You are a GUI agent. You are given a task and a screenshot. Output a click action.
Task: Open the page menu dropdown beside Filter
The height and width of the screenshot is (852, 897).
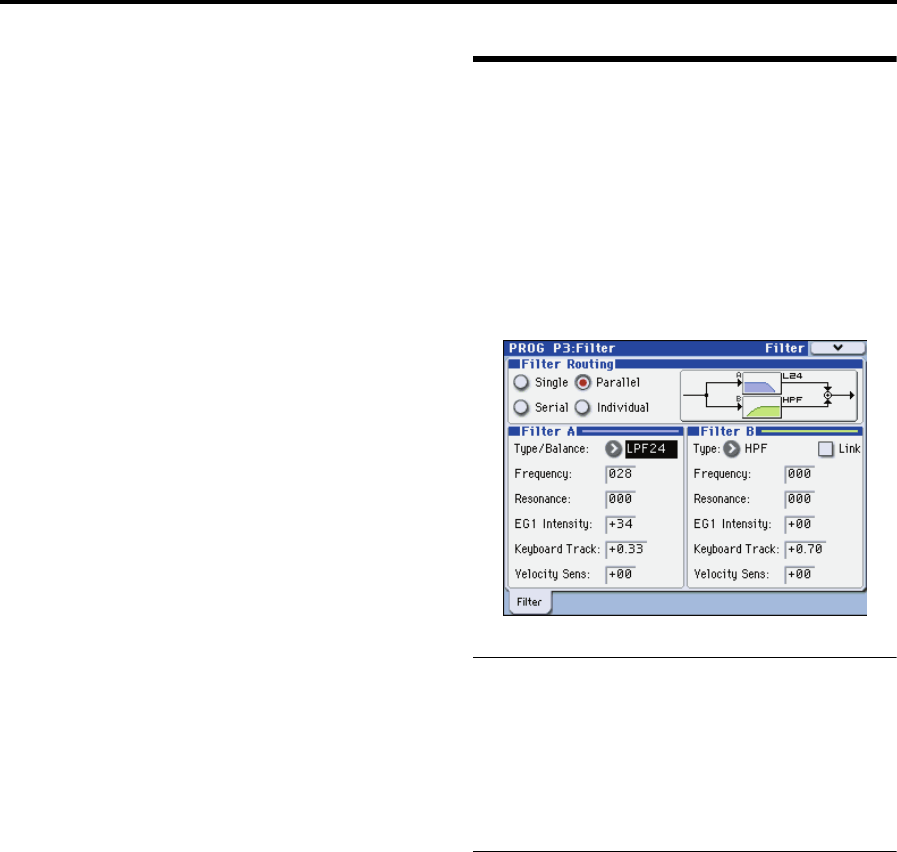[x=838, y=348]
